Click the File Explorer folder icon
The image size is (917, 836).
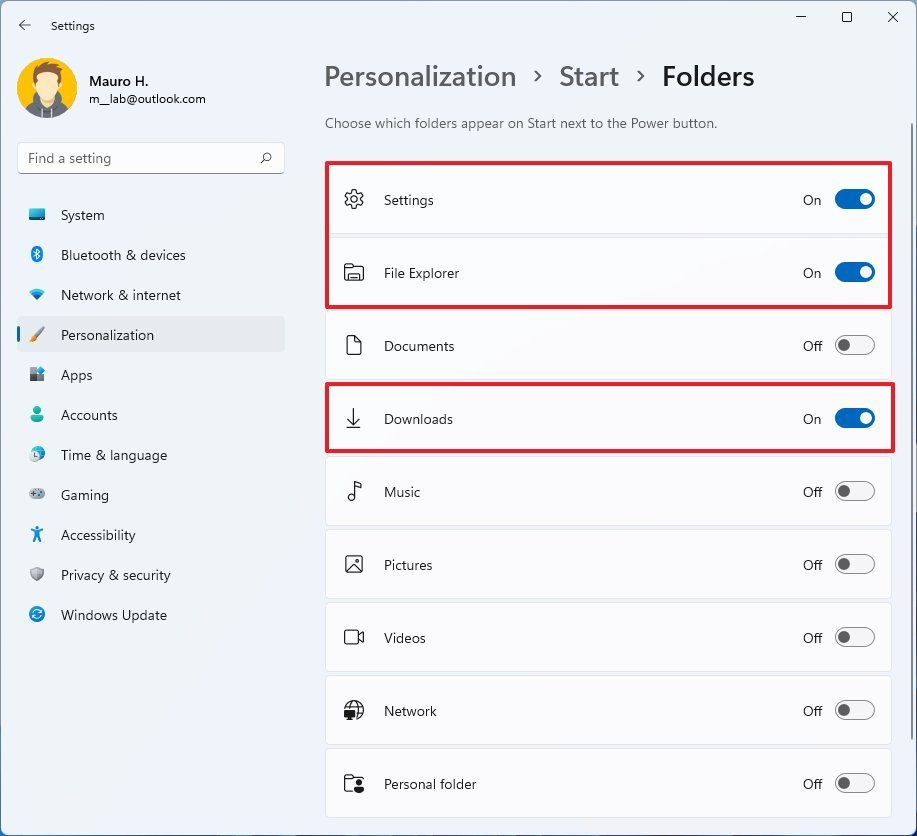point(354,272)
